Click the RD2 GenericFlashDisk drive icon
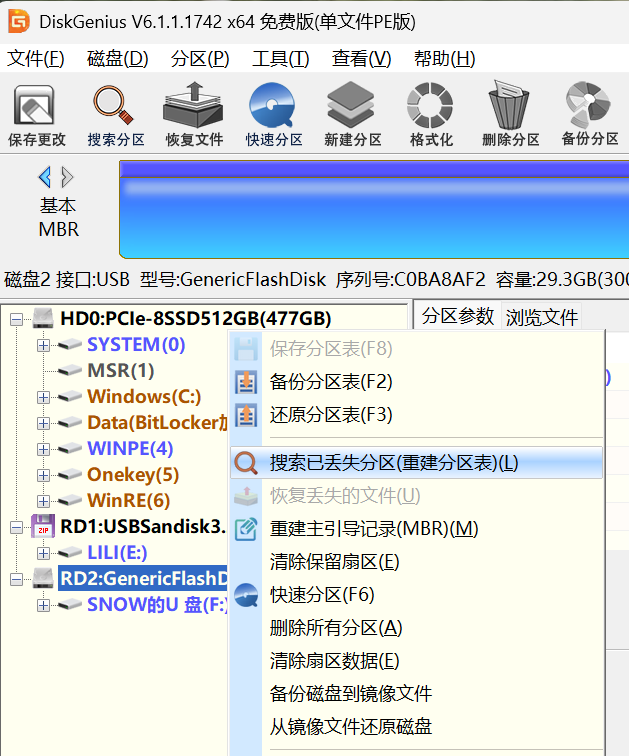This screenshot has height=756, width=629. point(43,578)
